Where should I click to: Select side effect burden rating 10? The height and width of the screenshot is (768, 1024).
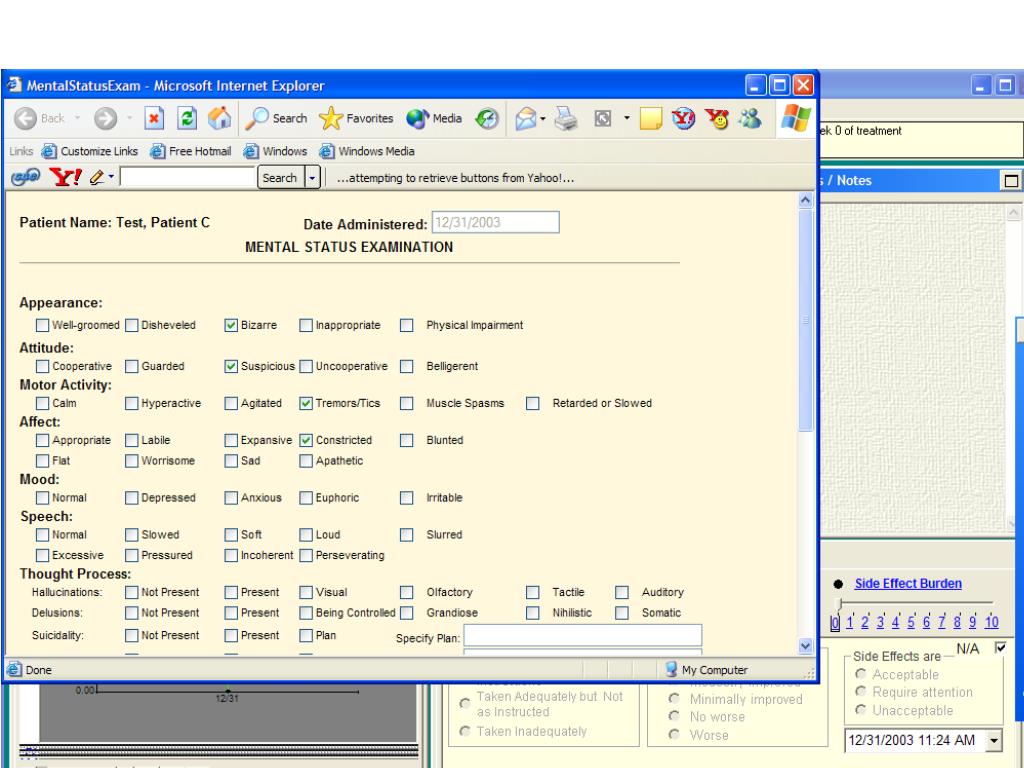pyautogui.click(x=991, y=622)
